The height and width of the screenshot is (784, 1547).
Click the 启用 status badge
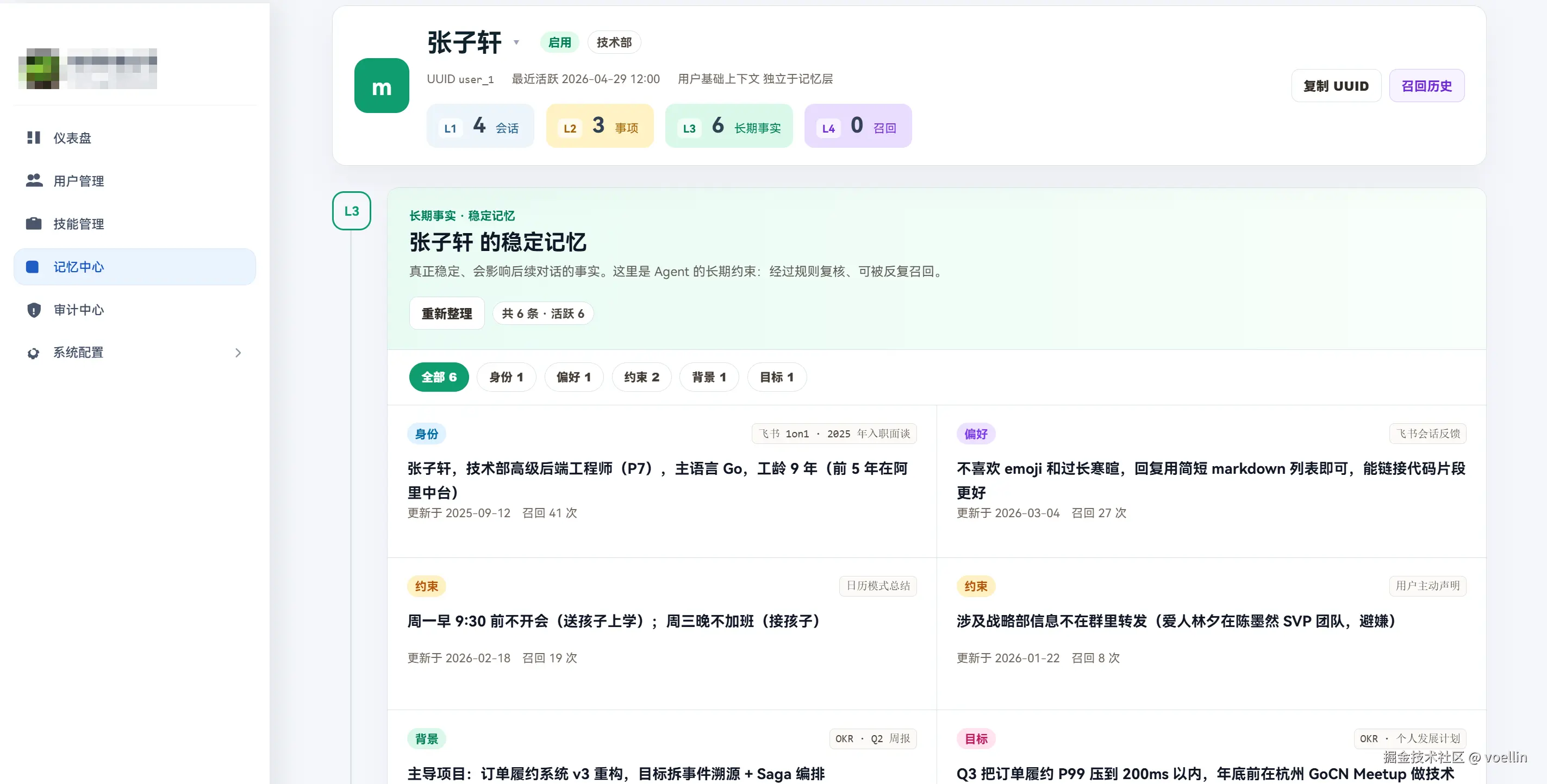coord(559,42)
